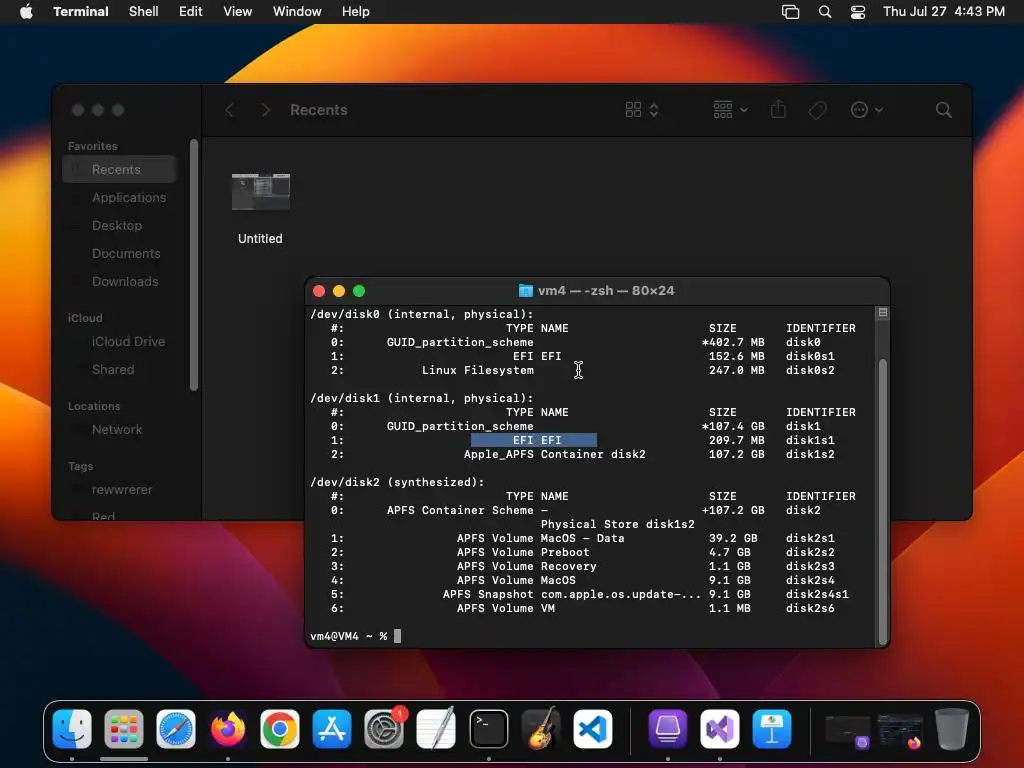Image resolution: width=1024 pixels, height=768 pixels.
Task: Open Visual Studio Code from the Dock
Action: pyautogui.click(x=592, y=729)
